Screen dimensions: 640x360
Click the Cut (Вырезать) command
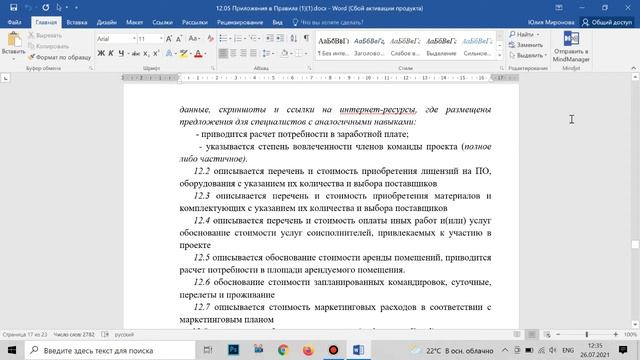pyautogui.click(x=45, y=36)
